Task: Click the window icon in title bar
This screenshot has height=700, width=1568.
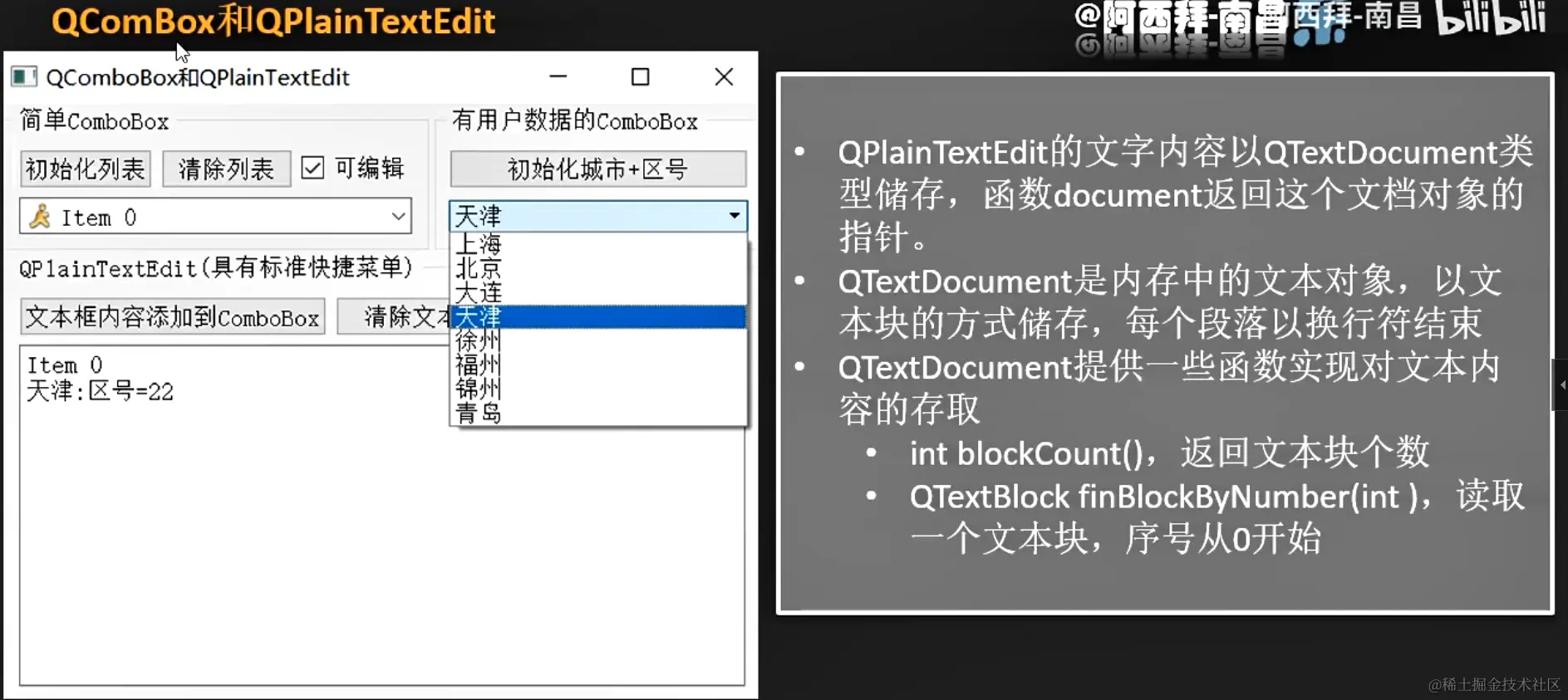Action: point(24,77)
